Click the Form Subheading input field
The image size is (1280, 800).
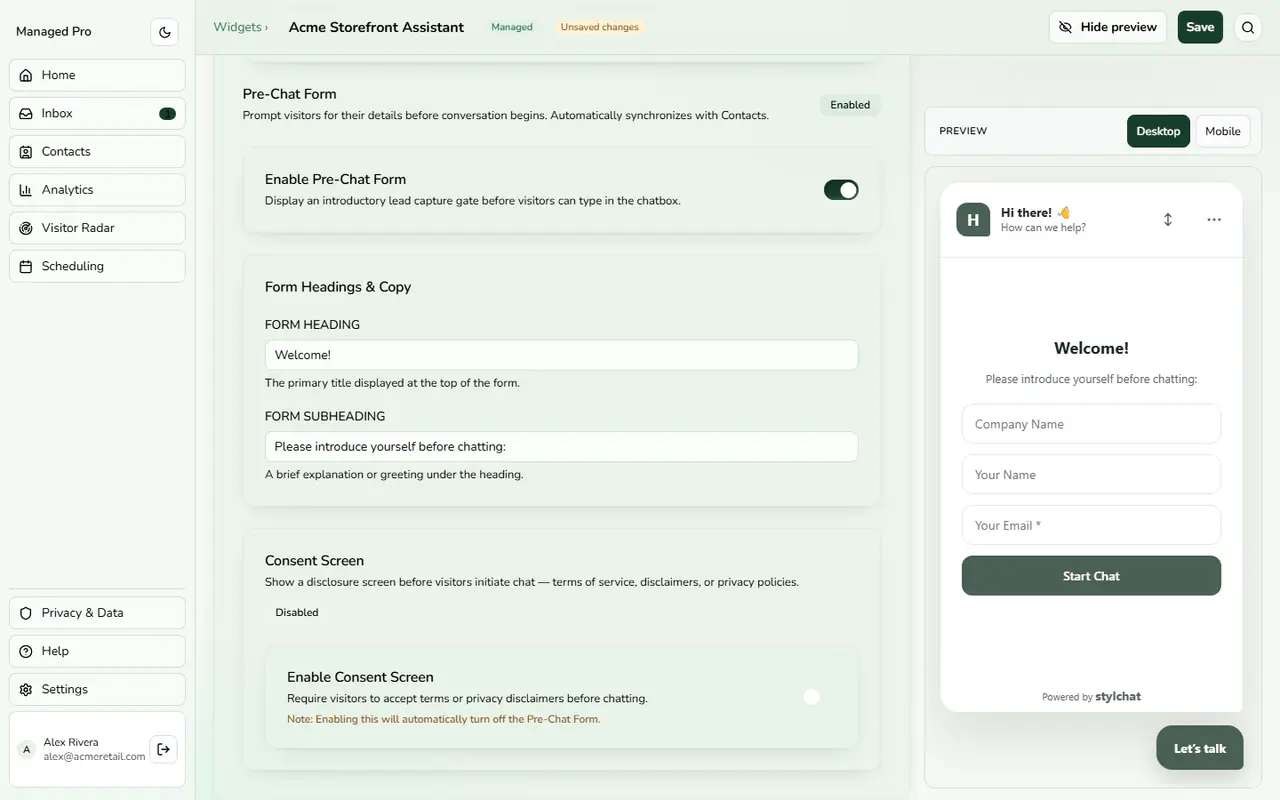click(x=561, y=446)
